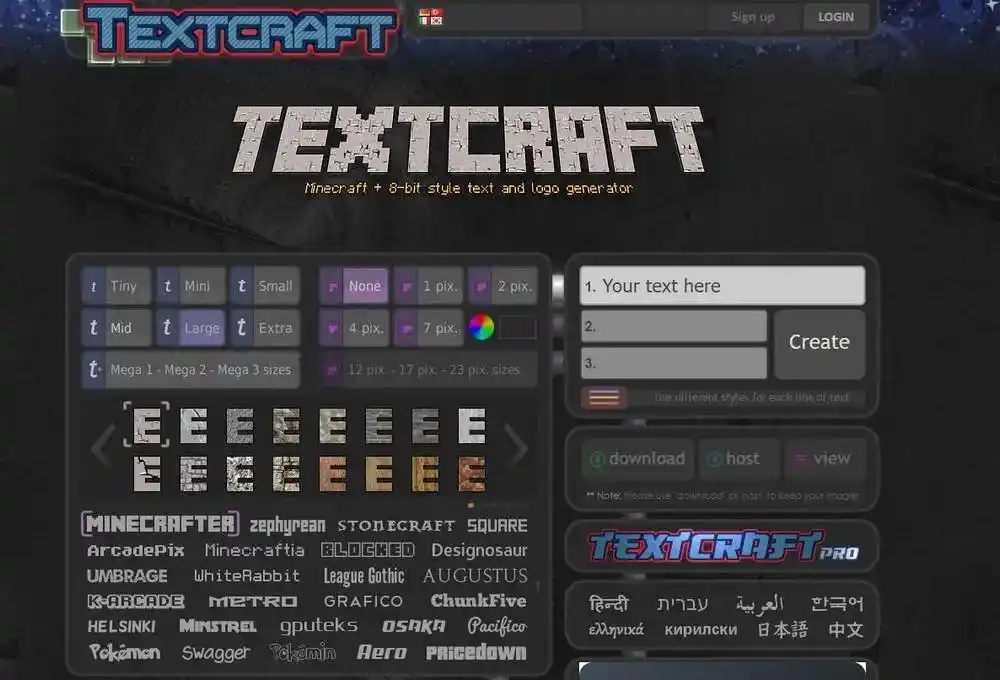The width and height of the screenshot is (1000, 680).
Task: Choose the last E texture in bottom row
Action: (472, 474)
